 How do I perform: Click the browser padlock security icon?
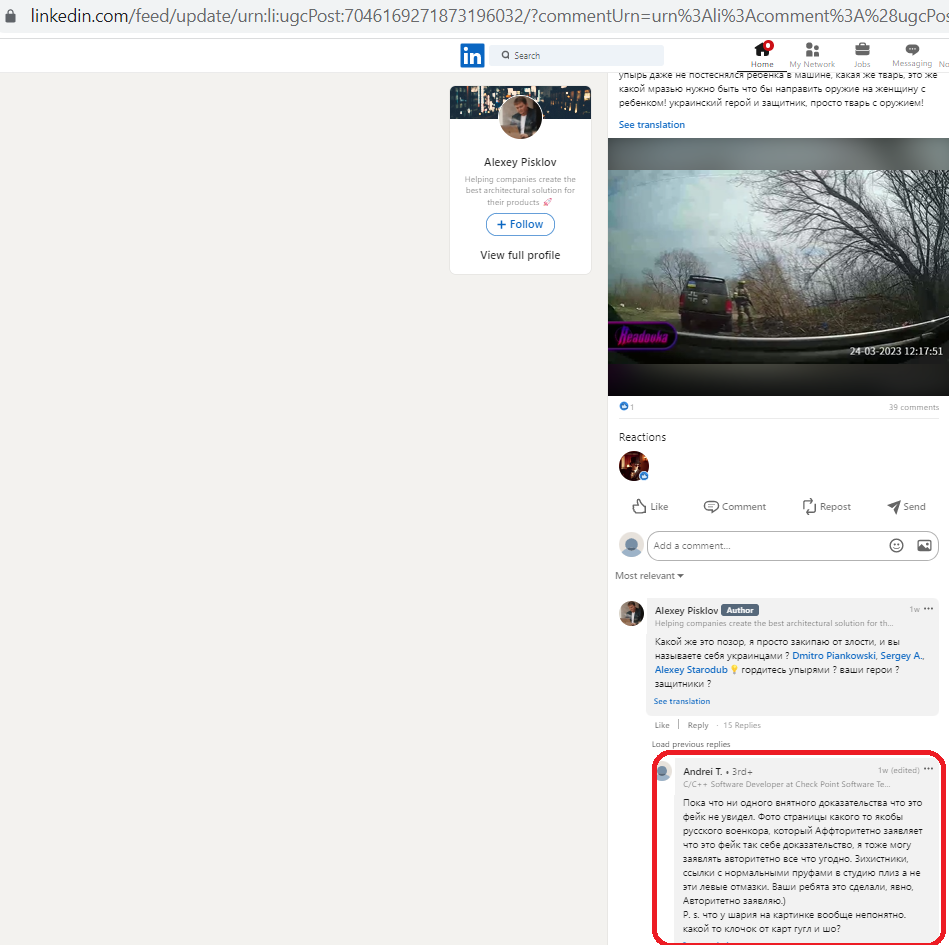coord(10,16)
